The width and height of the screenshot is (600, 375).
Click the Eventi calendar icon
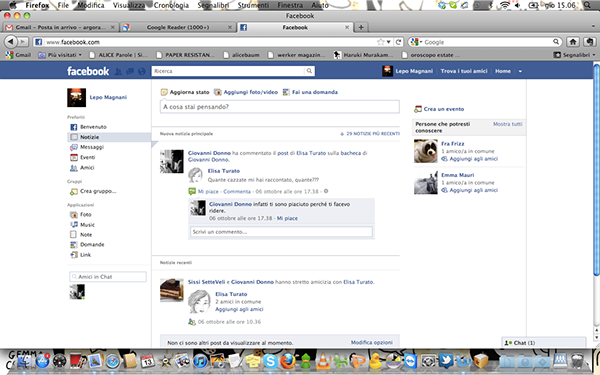(73, 157)
